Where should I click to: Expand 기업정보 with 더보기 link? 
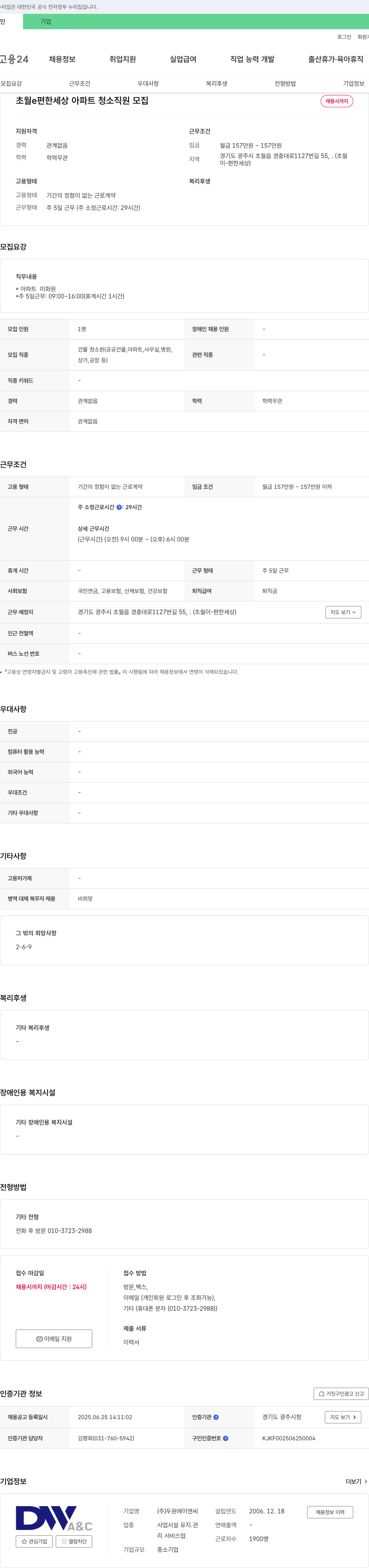[356, 1481]
